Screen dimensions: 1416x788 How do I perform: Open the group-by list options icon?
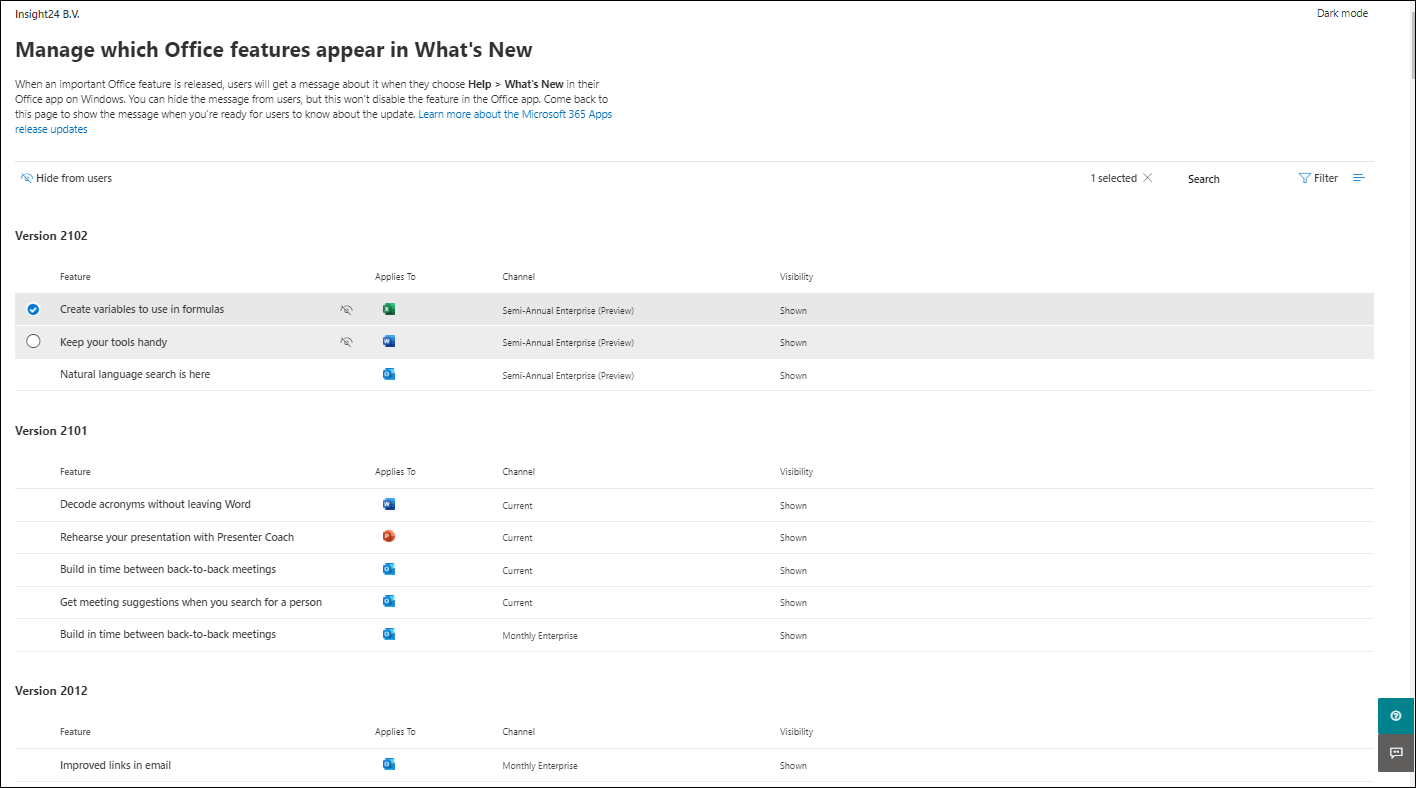[1359, 178]
